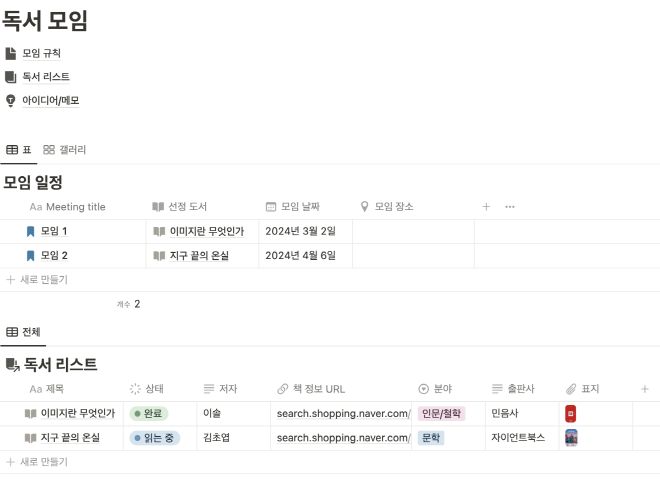660x481 pixels.
Task: Click the publisher cell 자이언트북스
Action: (x=518, y=438)
